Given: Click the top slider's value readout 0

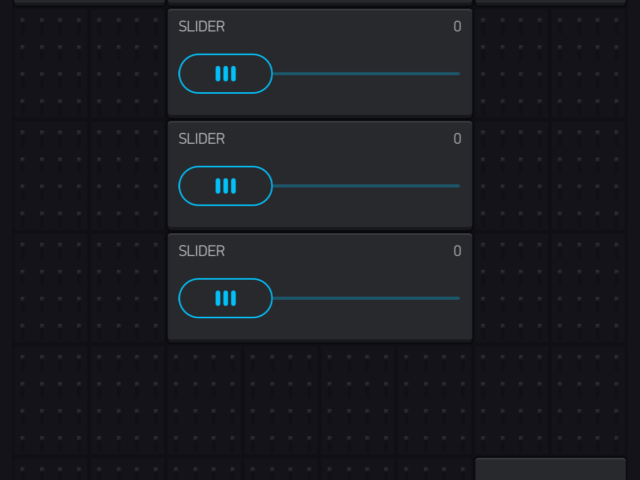Looking at the screenshot, I should (457, 27).
